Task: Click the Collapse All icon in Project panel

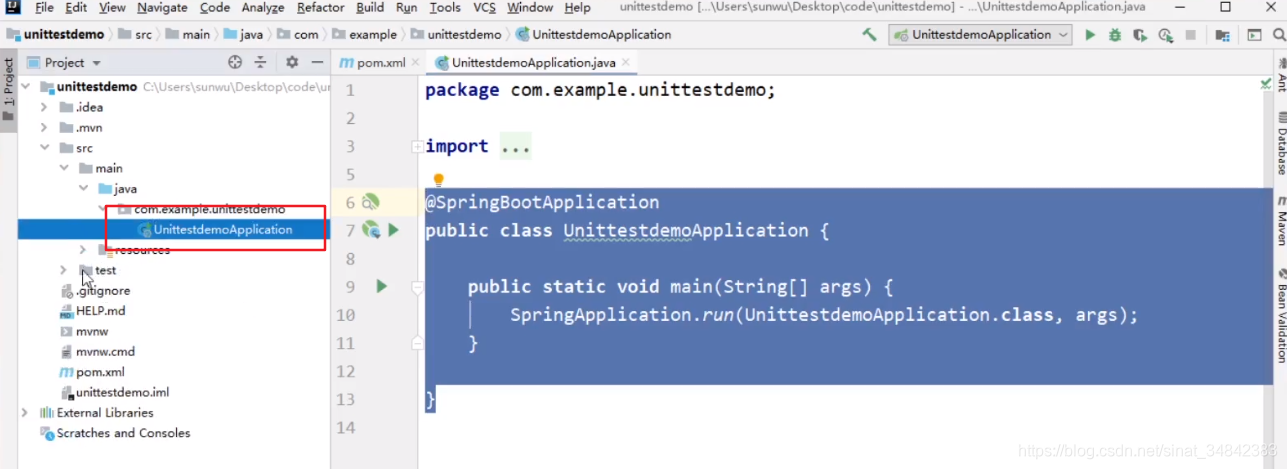Action: pyautogui.click(x=260, y=62)
